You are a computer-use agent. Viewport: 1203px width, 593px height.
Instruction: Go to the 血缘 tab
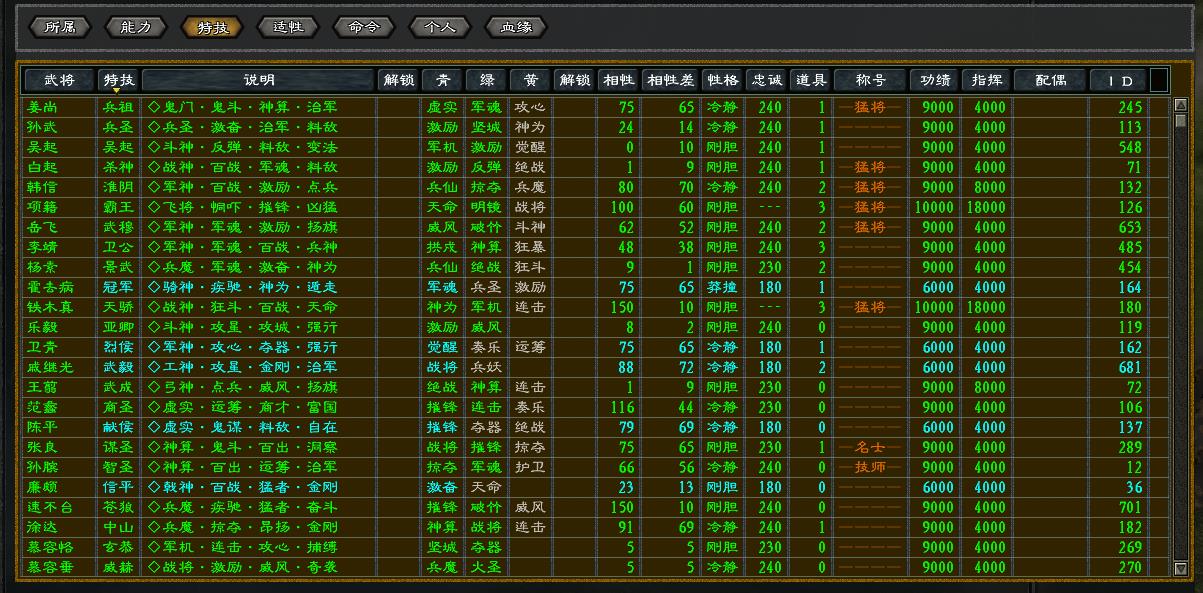(516, 27)
